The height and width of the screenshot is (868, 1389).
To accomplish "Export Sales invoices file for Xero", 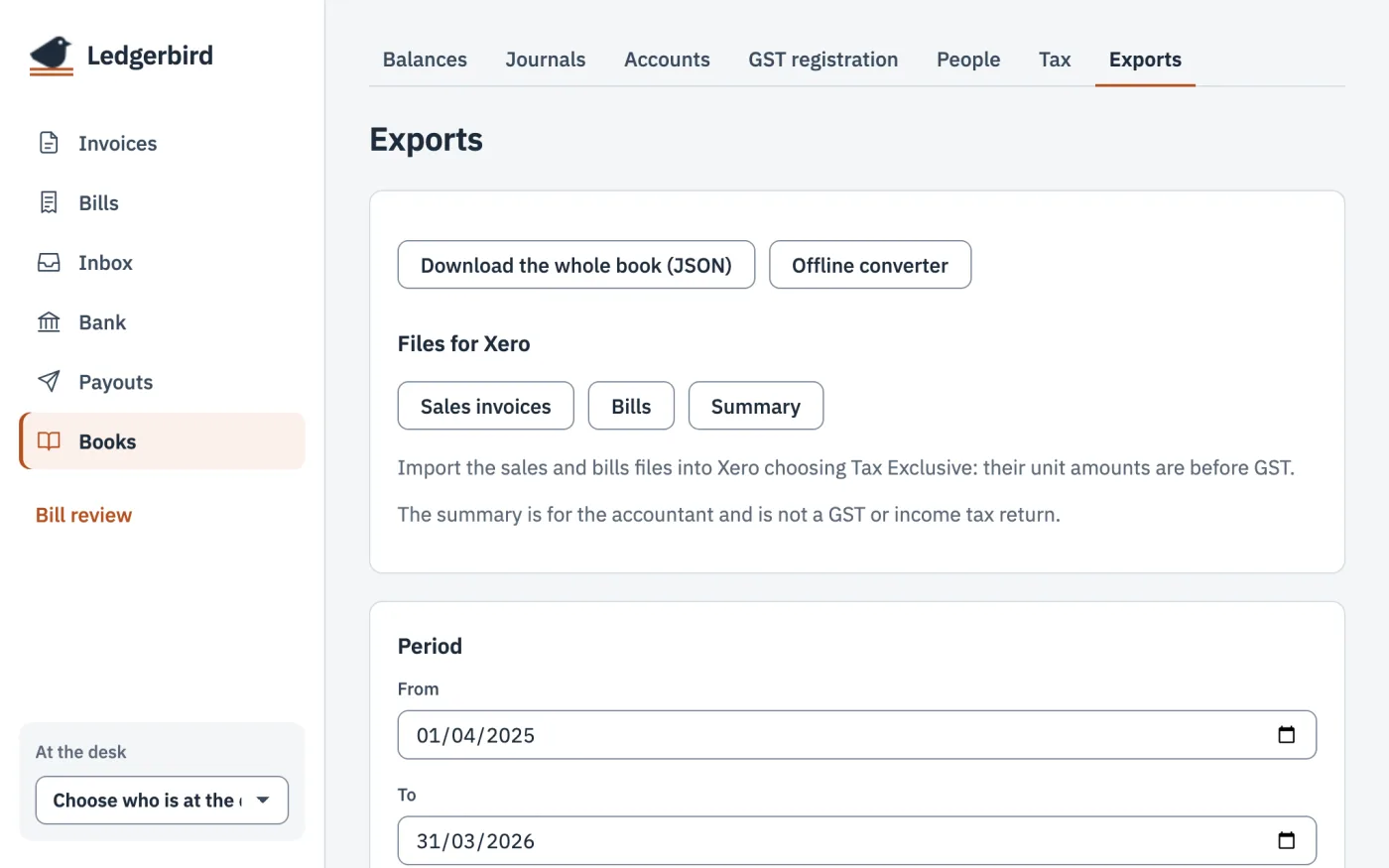I will click(x=486, y=406).
